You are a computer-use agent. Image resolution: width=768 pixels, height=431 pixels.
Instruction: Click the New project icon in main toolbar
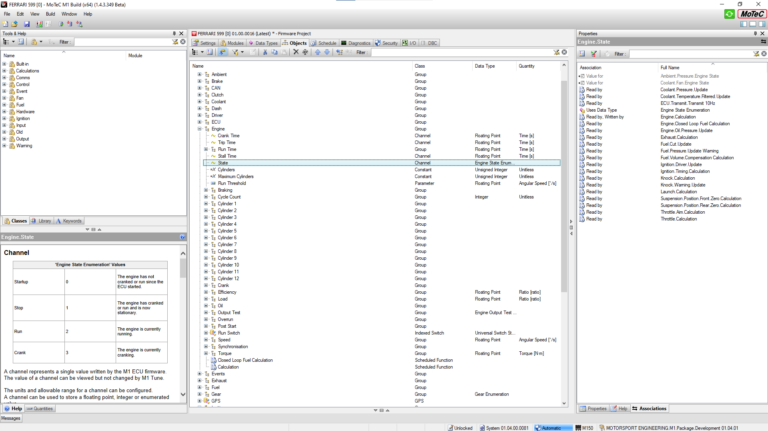(x=5, y=24)
